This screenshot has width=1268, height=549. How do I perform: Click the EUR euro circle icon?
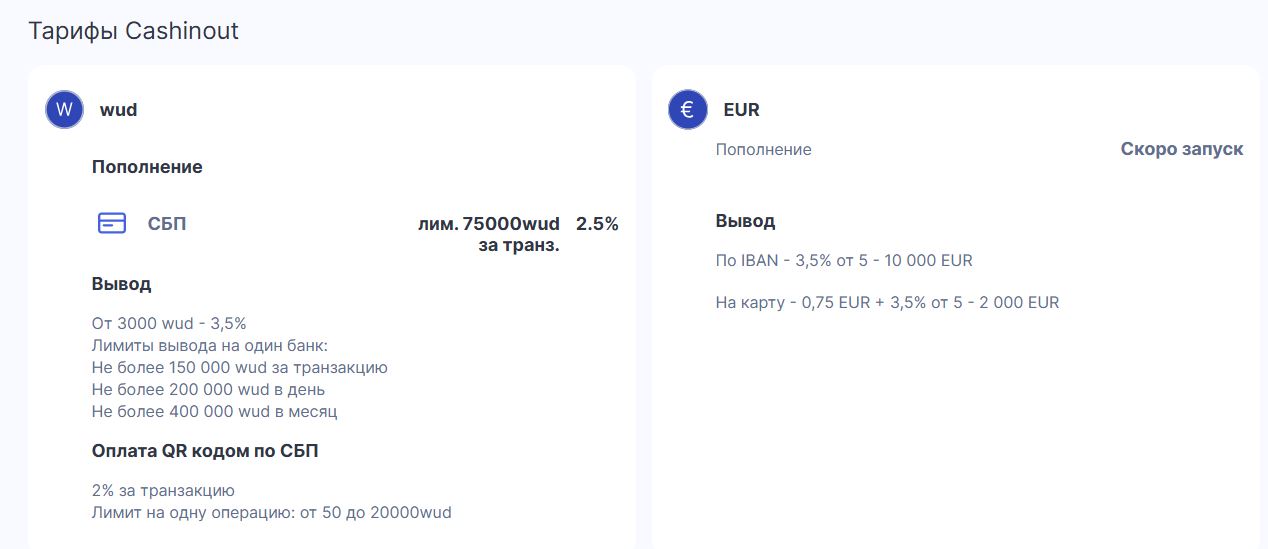[x=687, y=109]
